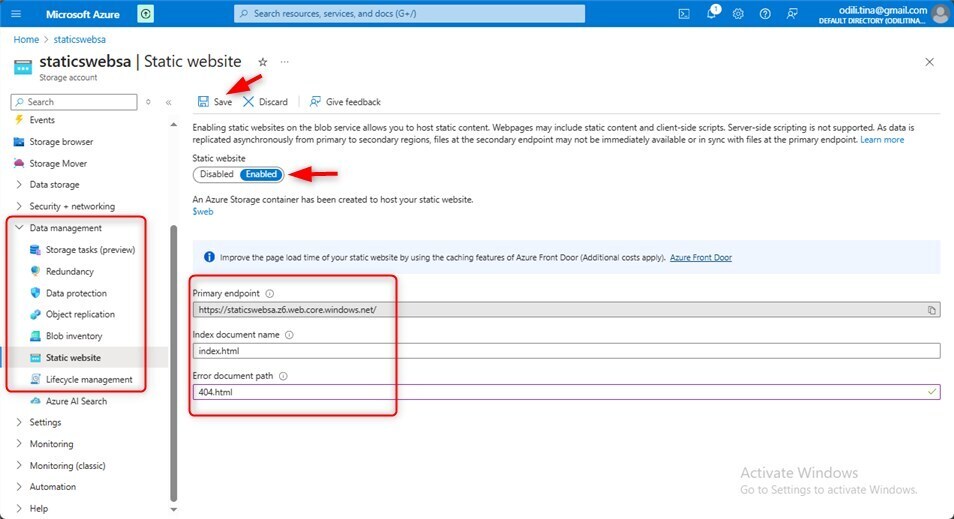The height and width of the screenshot is (519, 954).
Task: Click the Save button label
Action: pyautogui.click(x=223, y=102)
